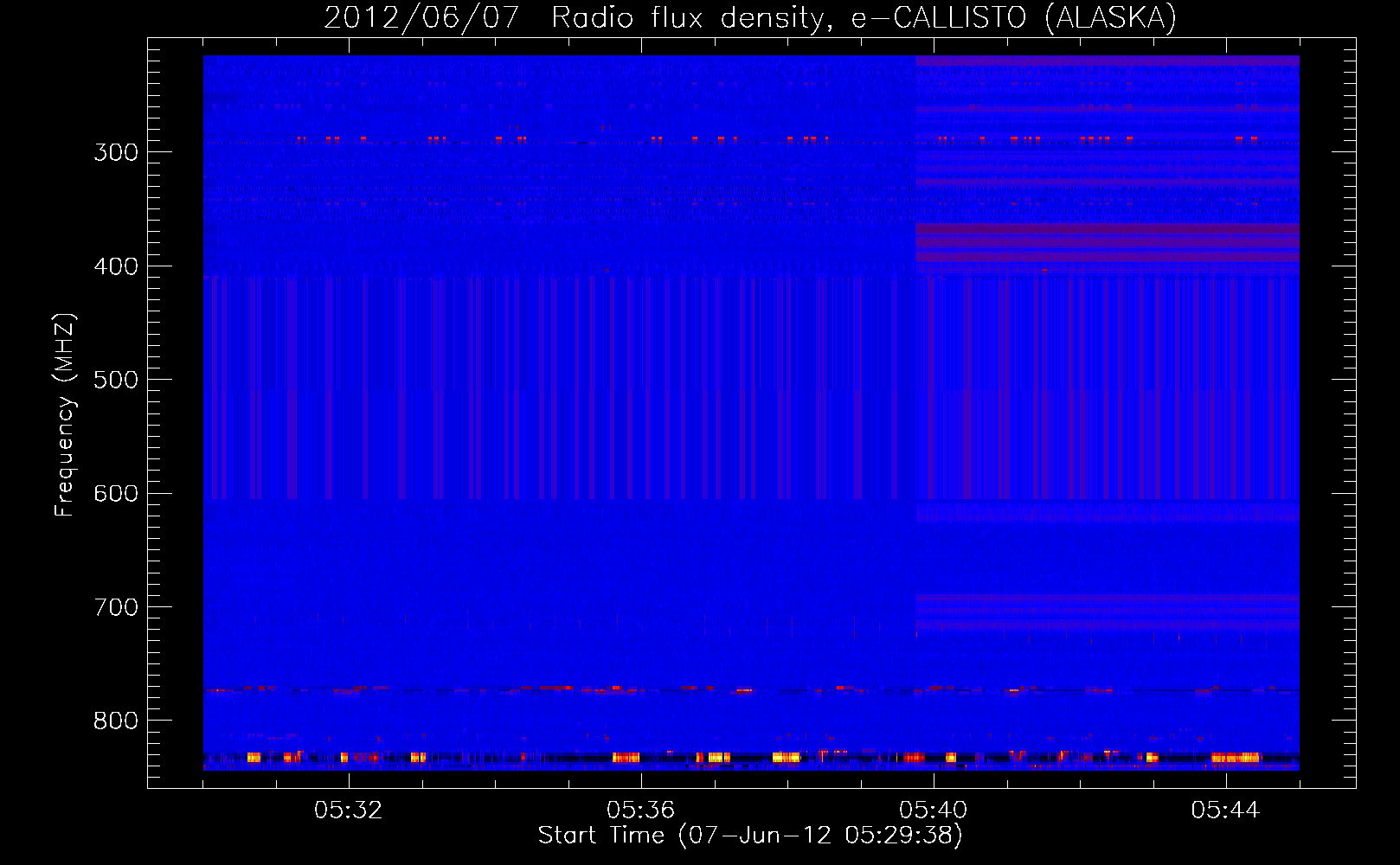Click the 'Start Time (07-Jun-12 05:29:38)' label

click(750, 836)
